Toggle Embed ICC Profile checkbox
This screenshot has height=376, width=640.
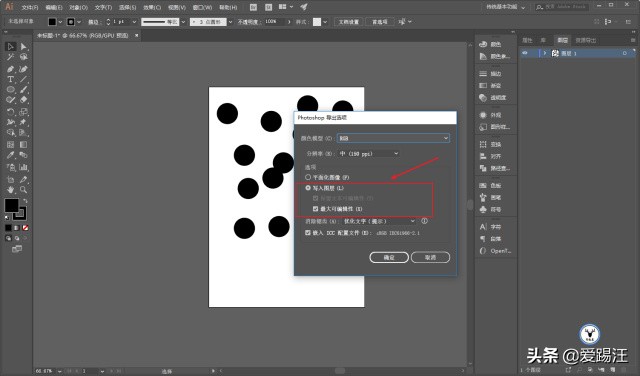308,232
